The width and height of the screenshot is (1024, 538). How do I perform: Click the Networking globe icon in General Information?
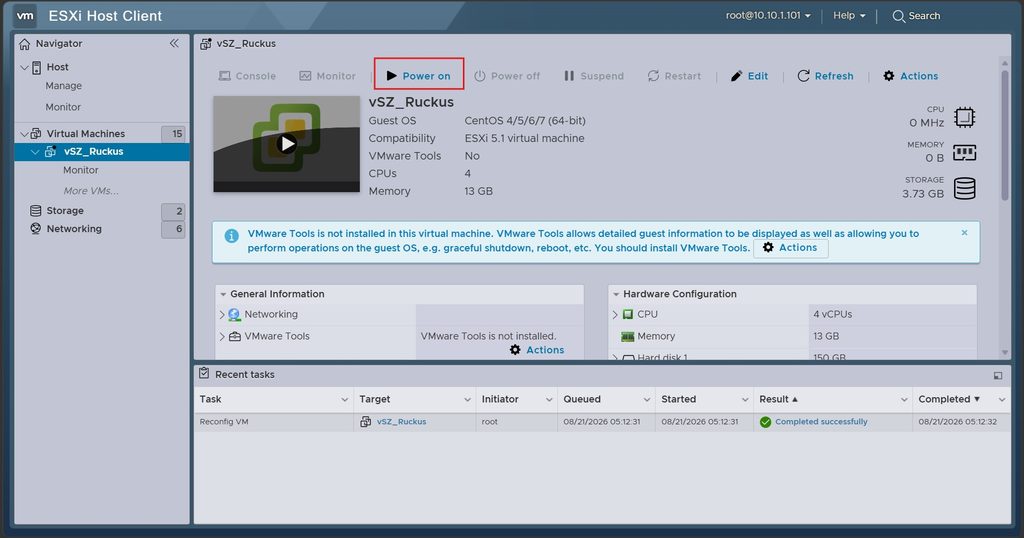(x=234, y=315)
